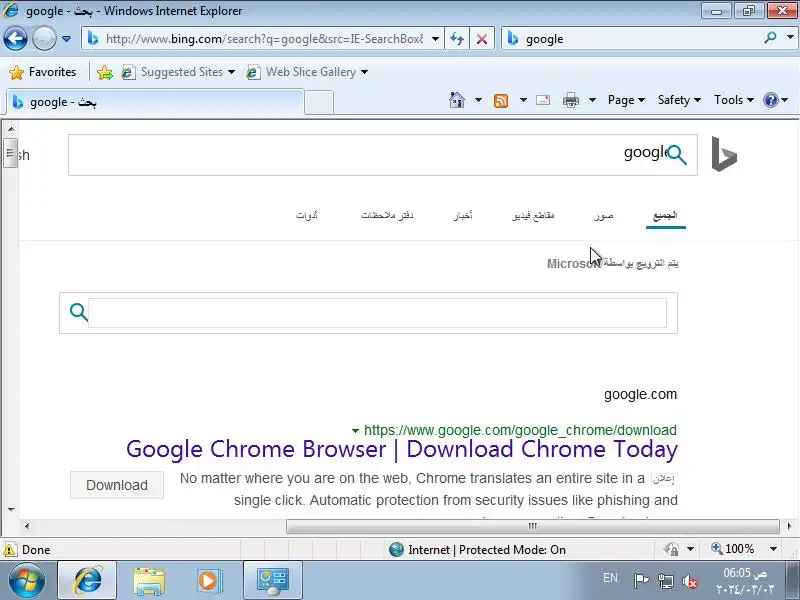
Task: Expand the address bar history dropdown
Action: pos(435,39)
